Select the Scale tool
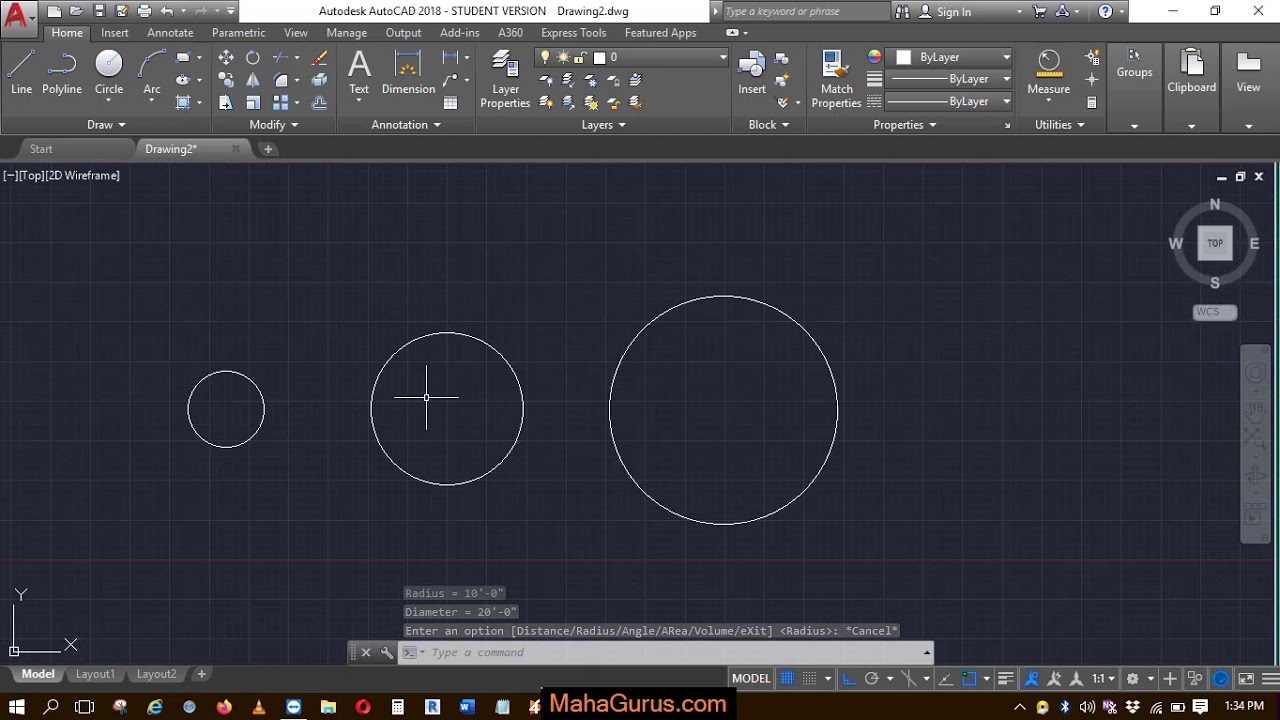This screenshot has width=1280, height=720. (x=253, y=102)
